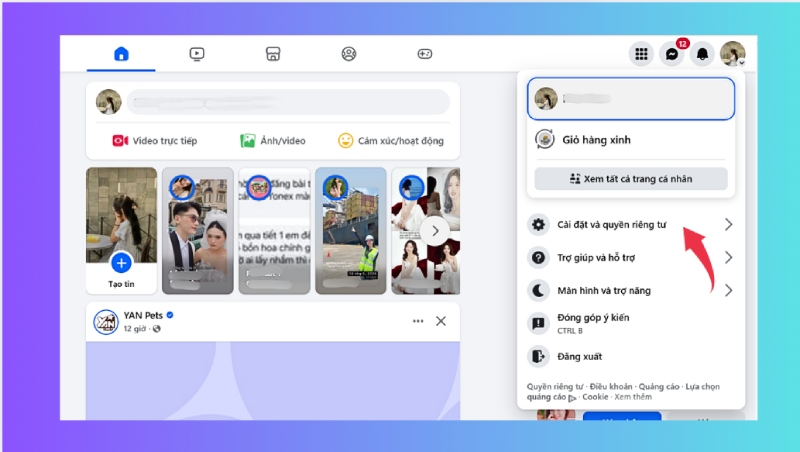Open the Gaming tab icon
This screenshot has height=452, width=800.
(424, 54)
